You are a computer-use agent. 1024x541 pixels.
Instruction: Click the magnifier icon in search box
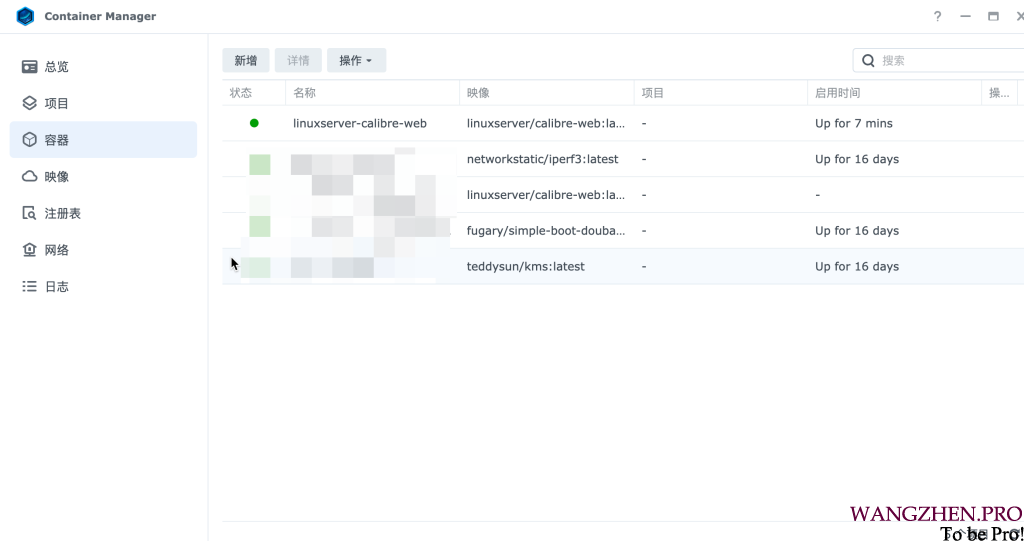pos(868,61)
